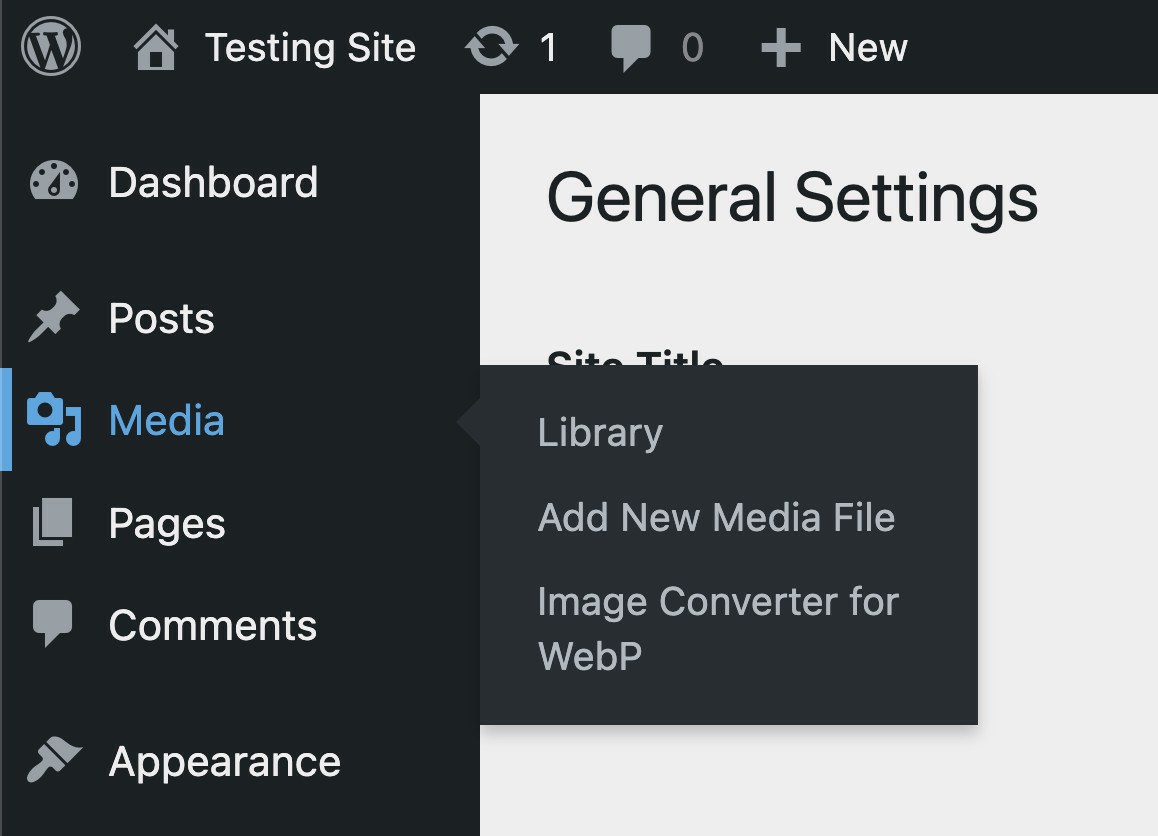Click the Media camera and music note icon
The width and height of the screenshot is (1158, 836).
pyautogui.click(x=54, y=420)
